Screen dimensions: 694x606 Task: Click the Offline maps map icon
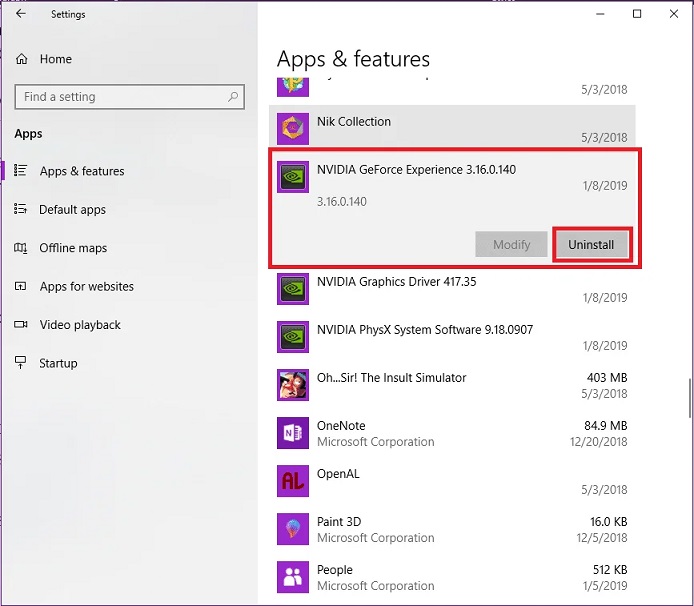click(20, 247)
